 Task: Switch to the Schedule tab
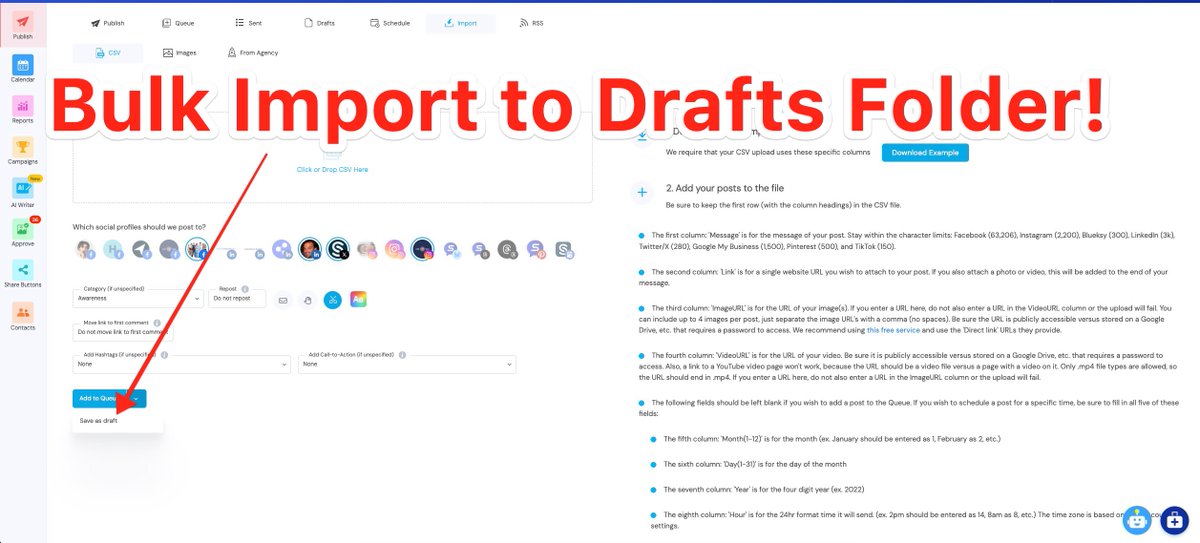[x=390, y=22]
